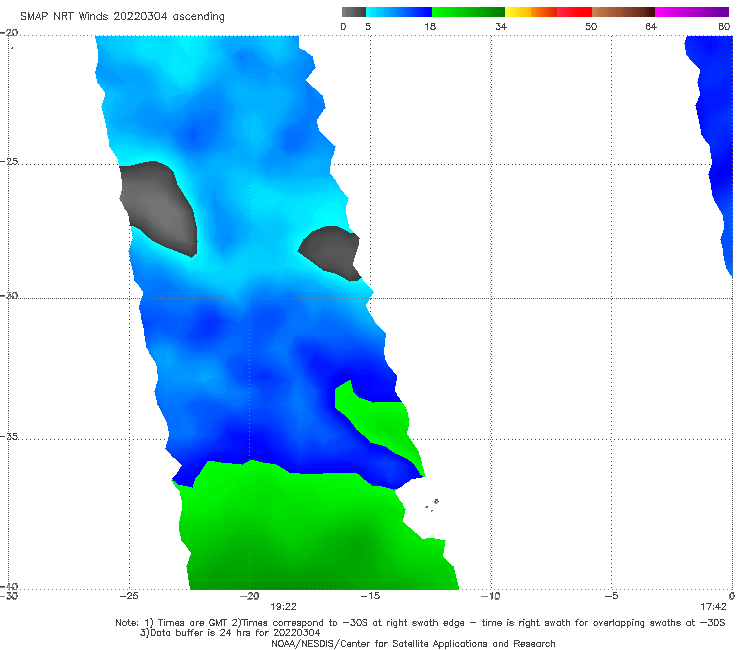Click the latitude axis label '-40'
This screenshot has width=740, height=650.
tap(9, 586)
